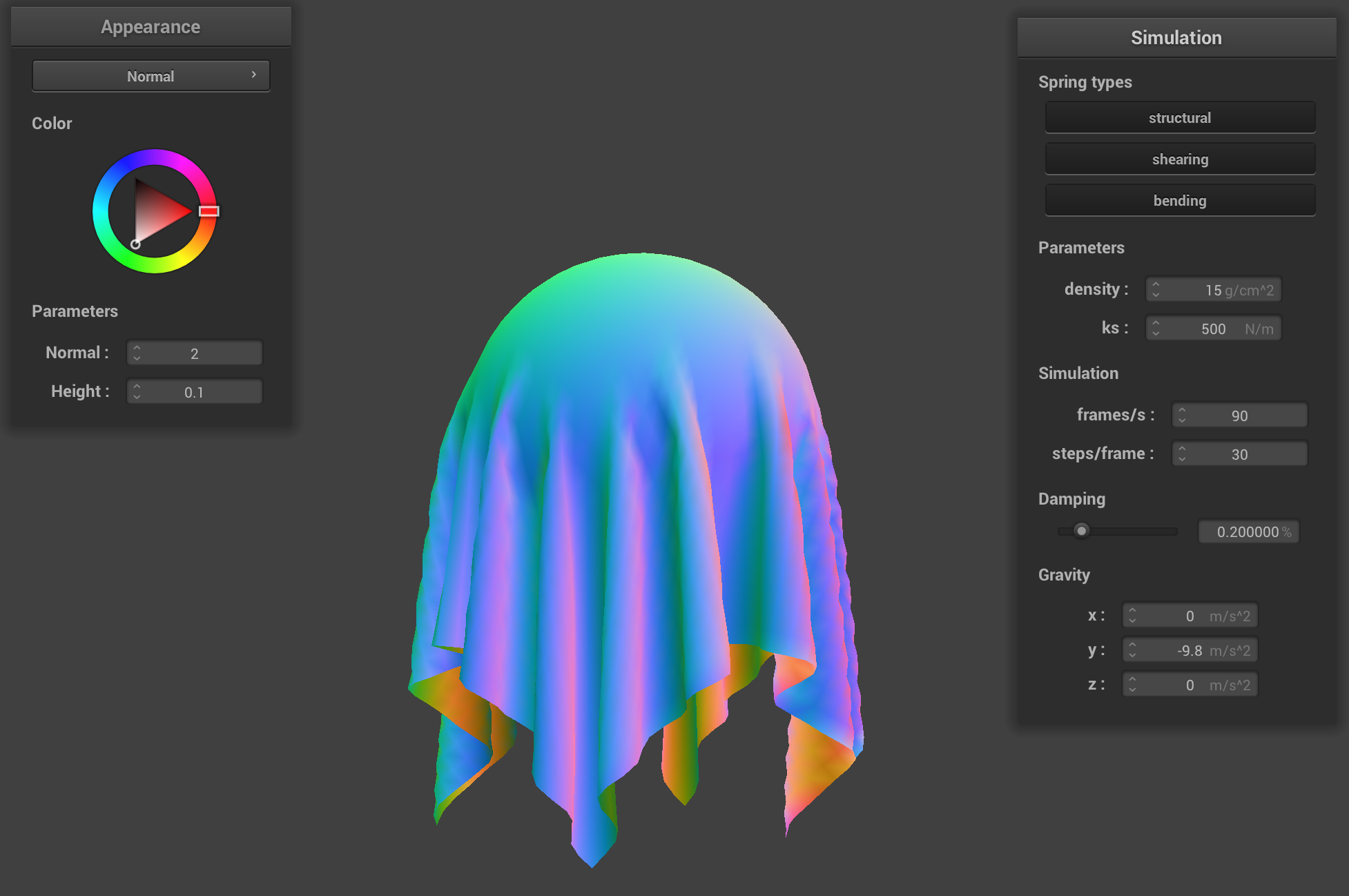Move the Damping slider handle
The image size is (1349, 896).
tap(1082, 531)
